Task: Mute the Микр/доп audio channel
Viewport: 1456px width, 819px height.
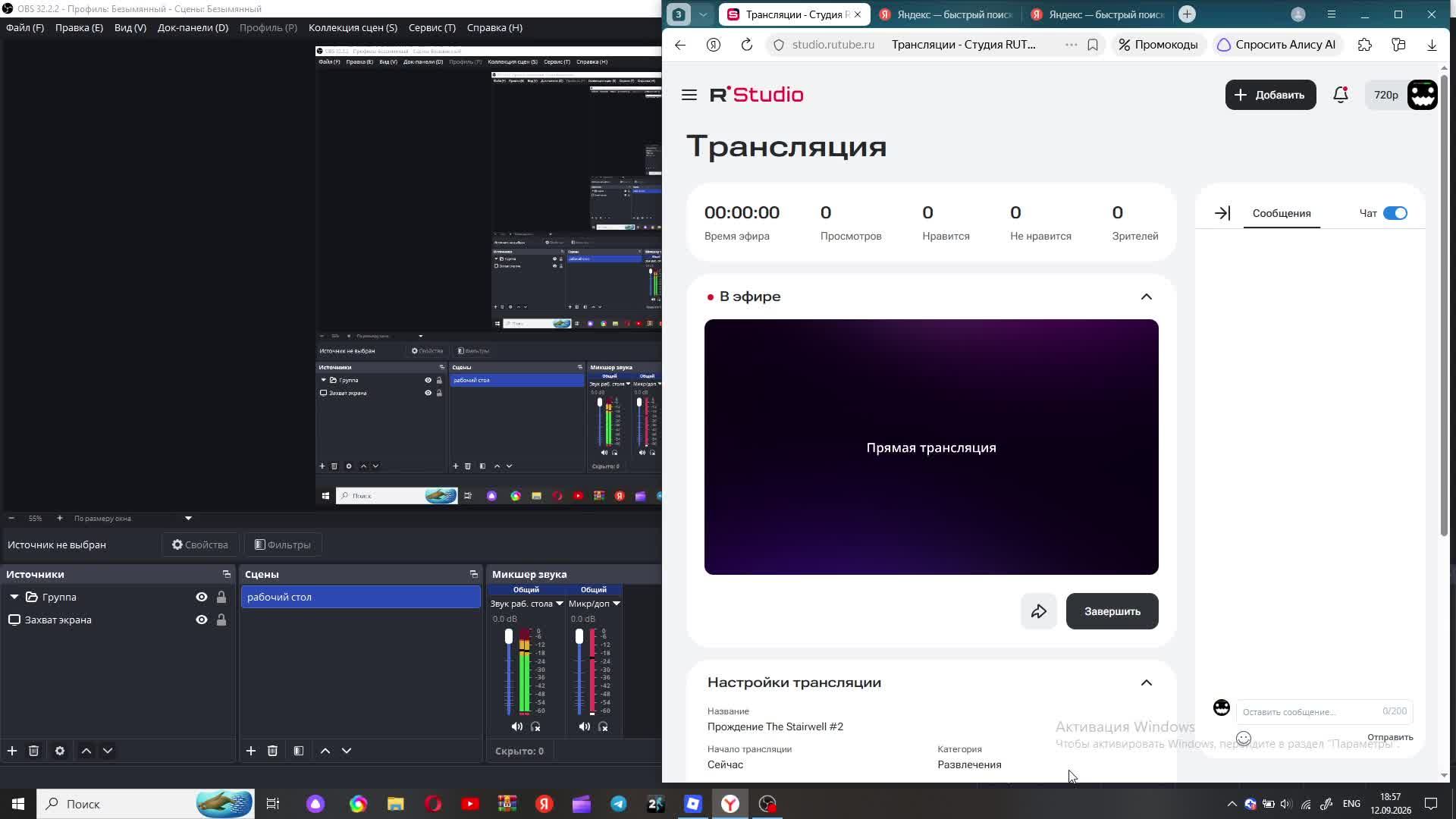Action: click(585, 726)
